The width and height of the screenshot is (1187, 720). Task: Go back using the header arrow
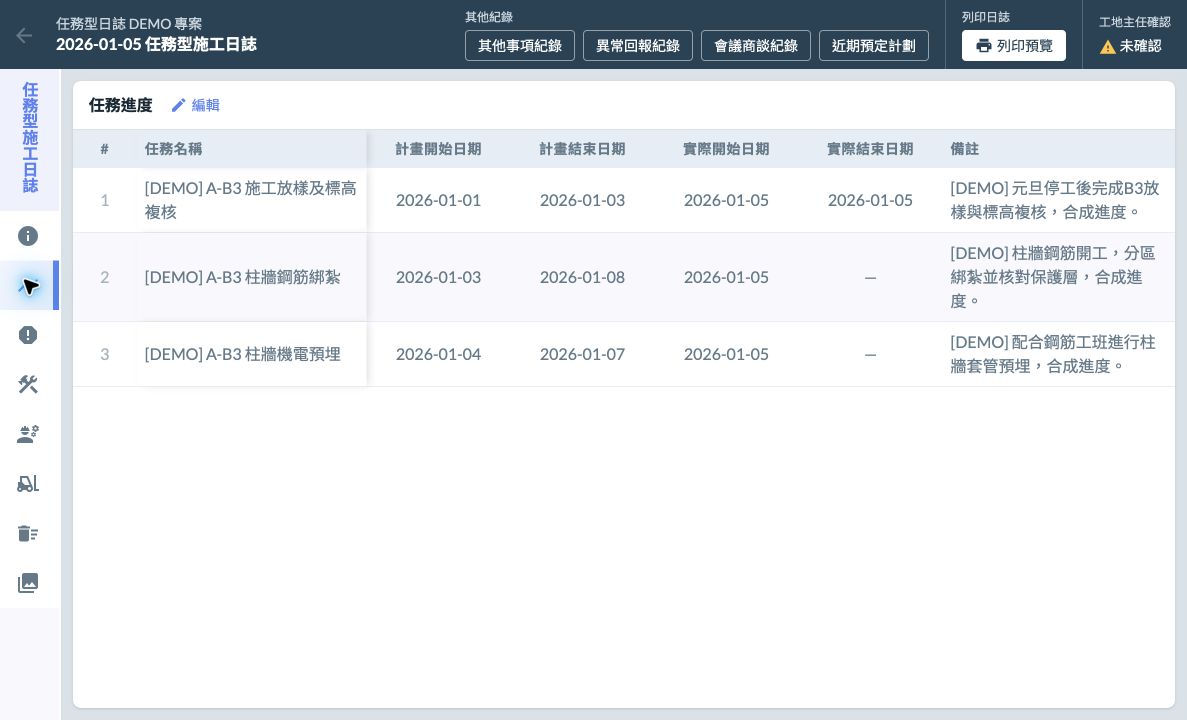24,35
